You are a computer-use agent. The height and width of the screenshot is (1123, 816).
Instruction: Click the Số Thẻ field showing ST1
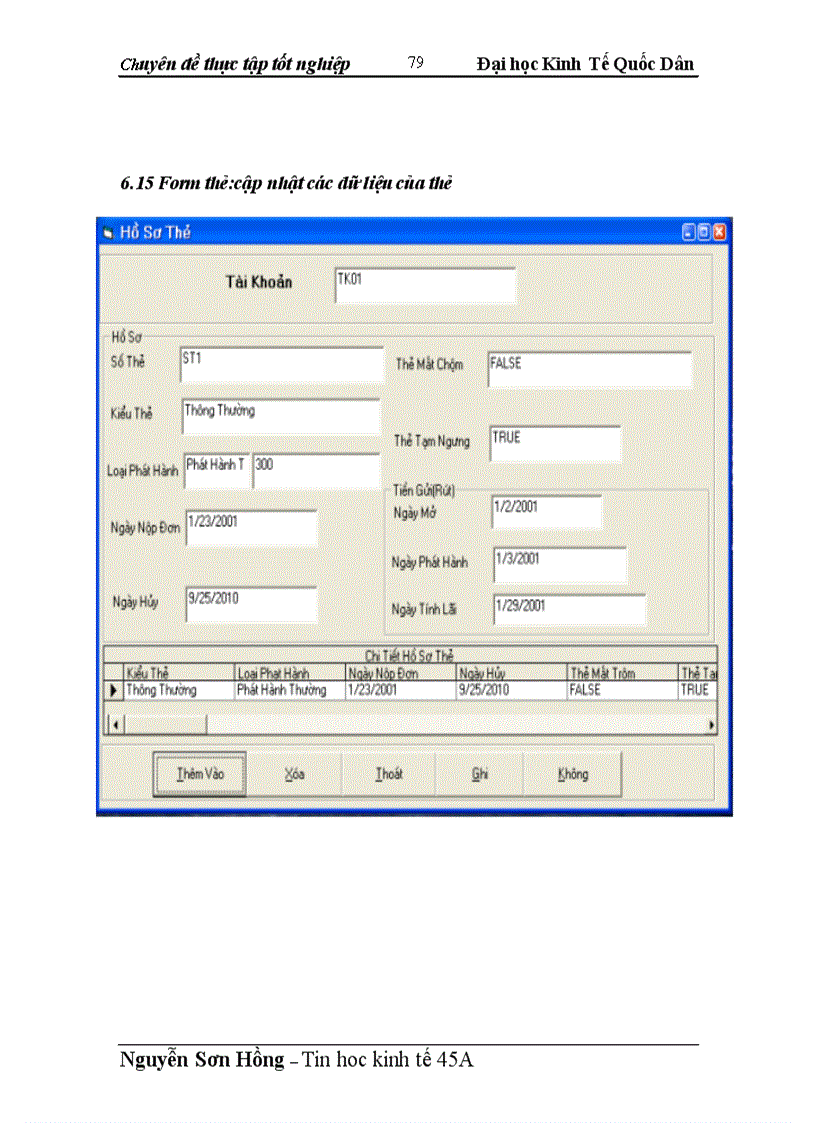tap(280, 366)
